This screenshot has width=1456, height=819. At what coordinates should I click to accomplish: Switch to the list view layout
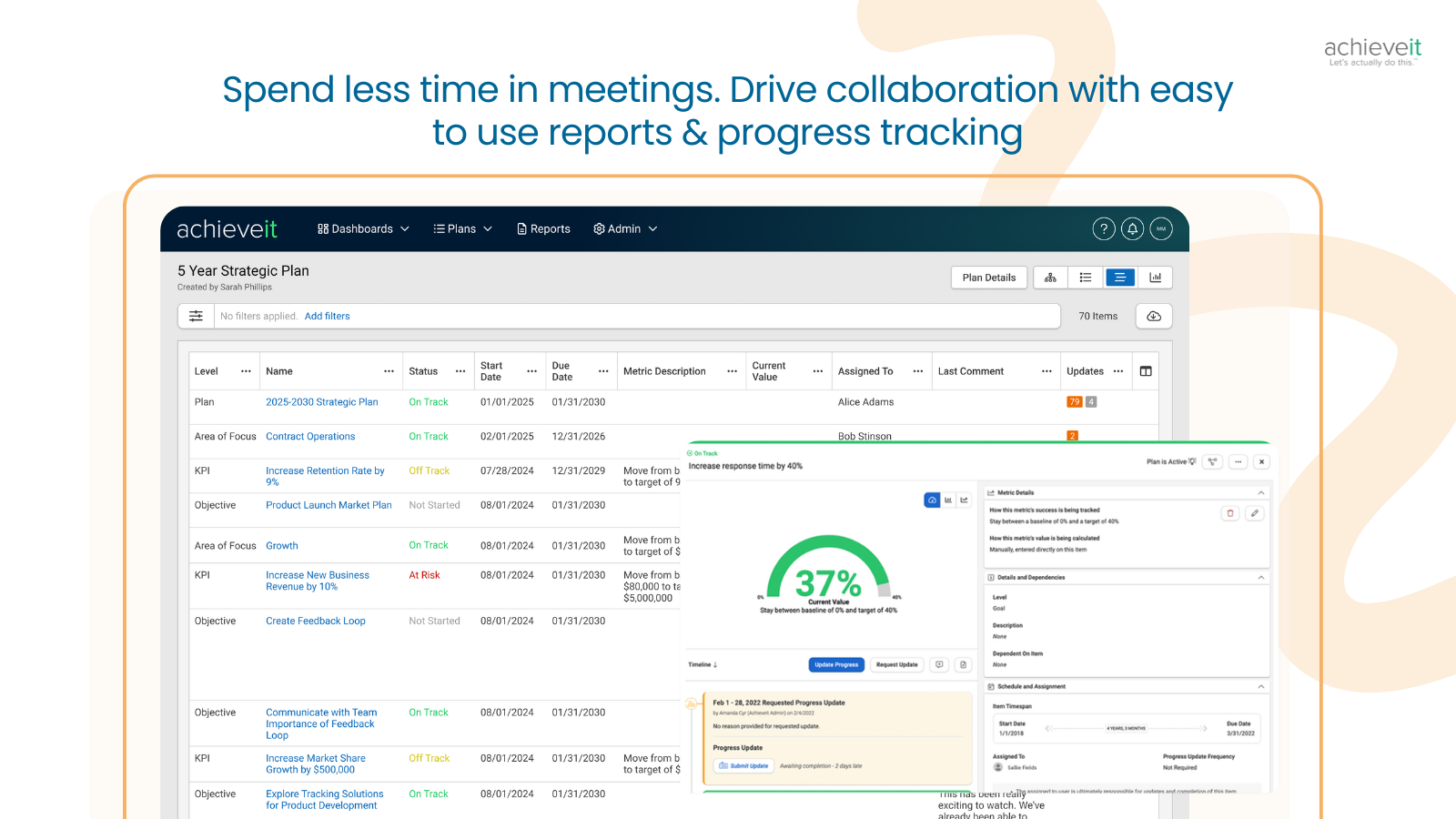(x=1085, y=277)
